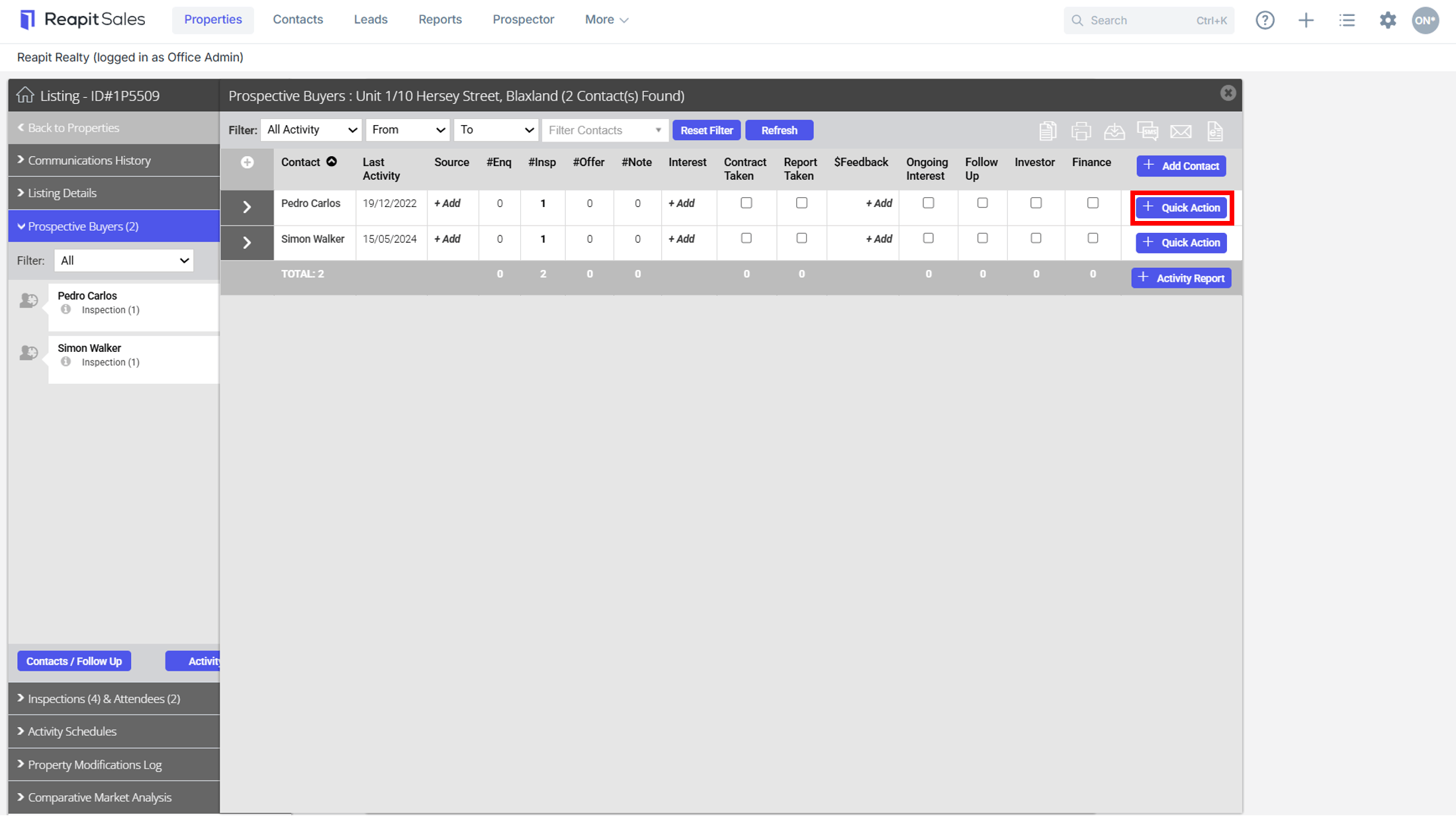Open the help question mark icon

1265,20
